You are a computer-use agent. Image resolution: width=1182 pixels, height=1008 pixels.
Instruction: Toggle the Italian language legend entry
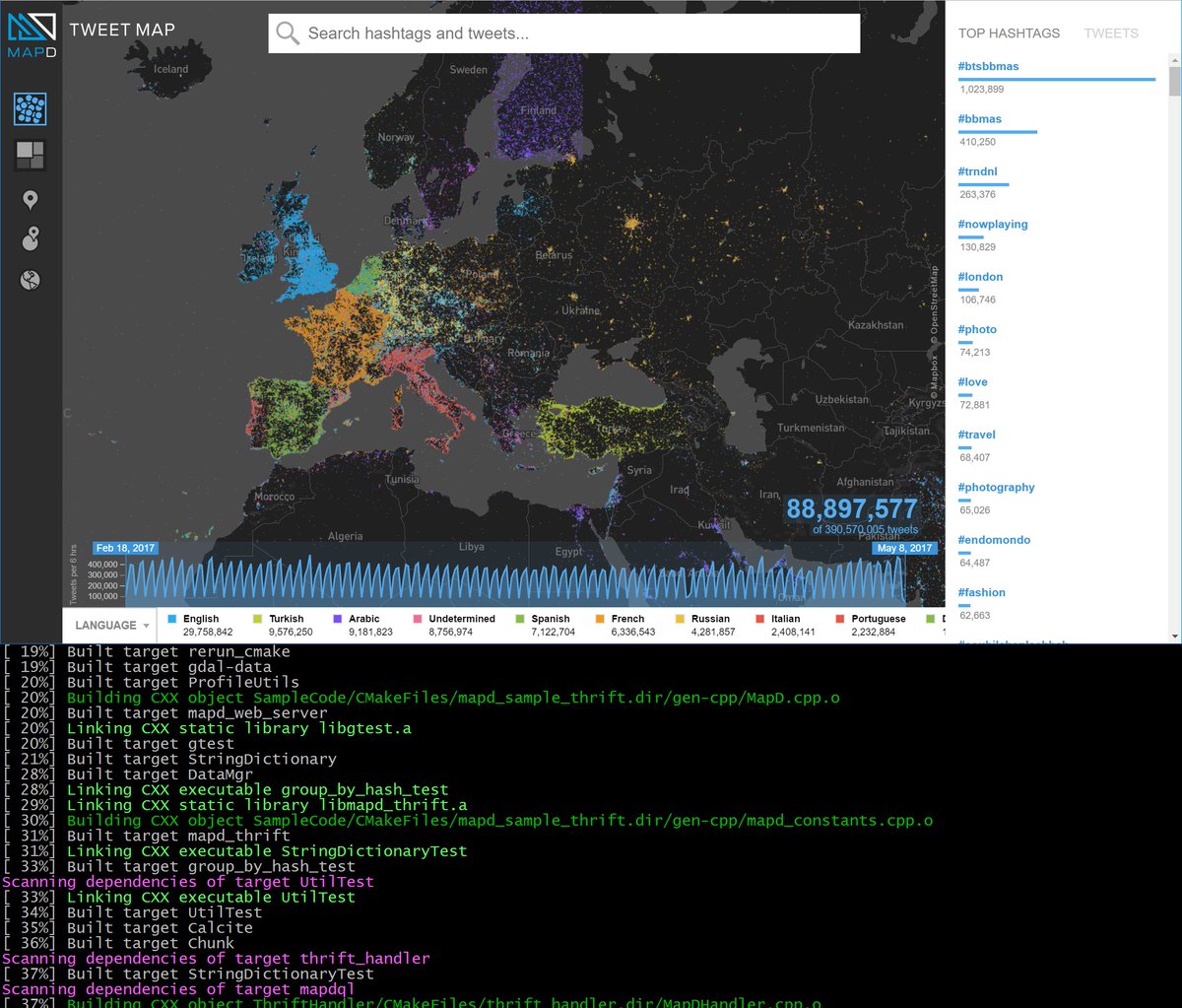[x=785, y=625]
